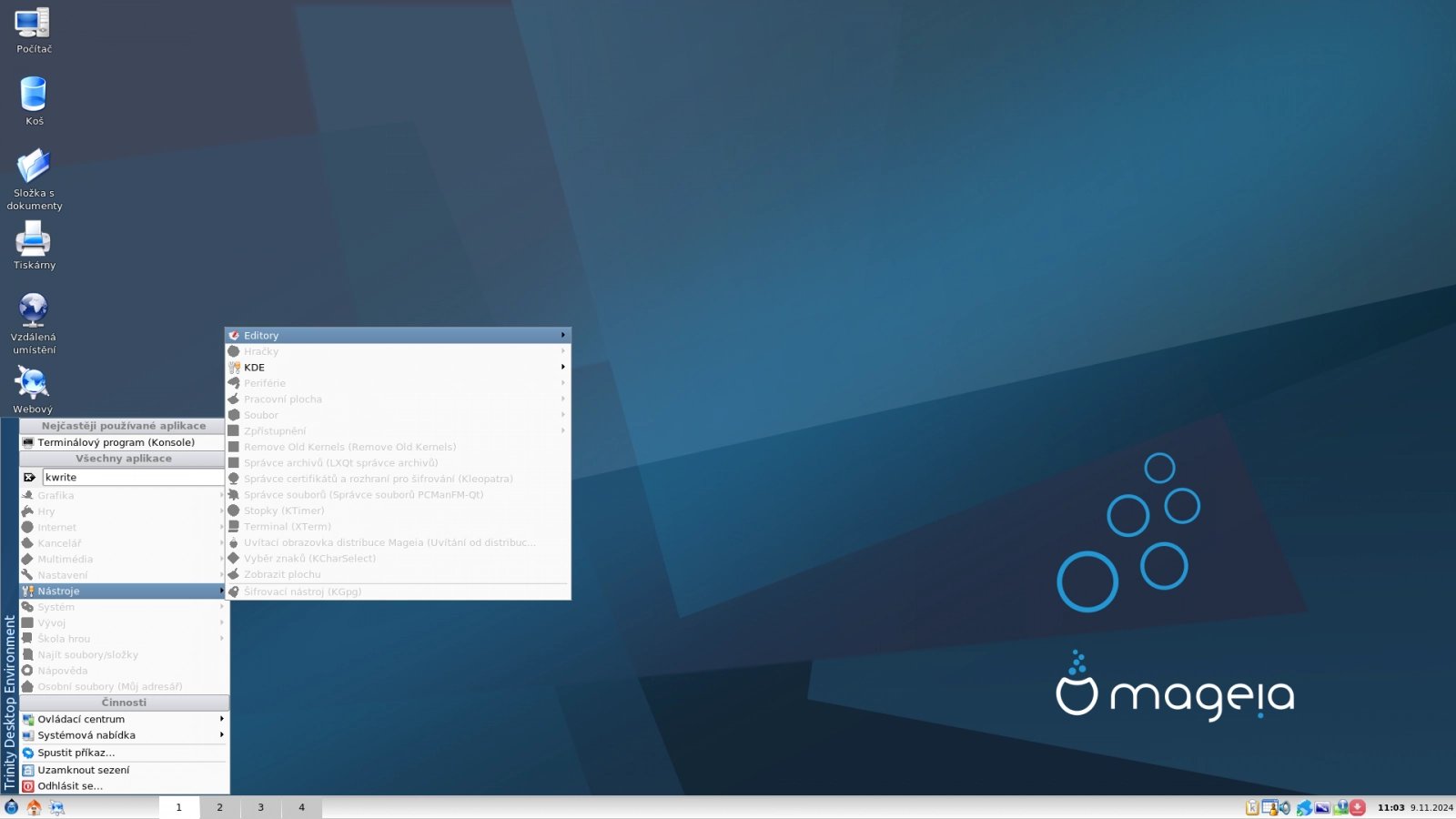Expand the Periférie submenu
The image size is (1456, 819).
coord(398,383)
